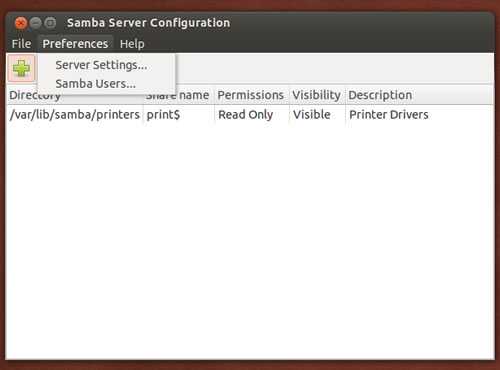Click the Visible cell in the row
The image size is (500, 370).
(312, 115)
